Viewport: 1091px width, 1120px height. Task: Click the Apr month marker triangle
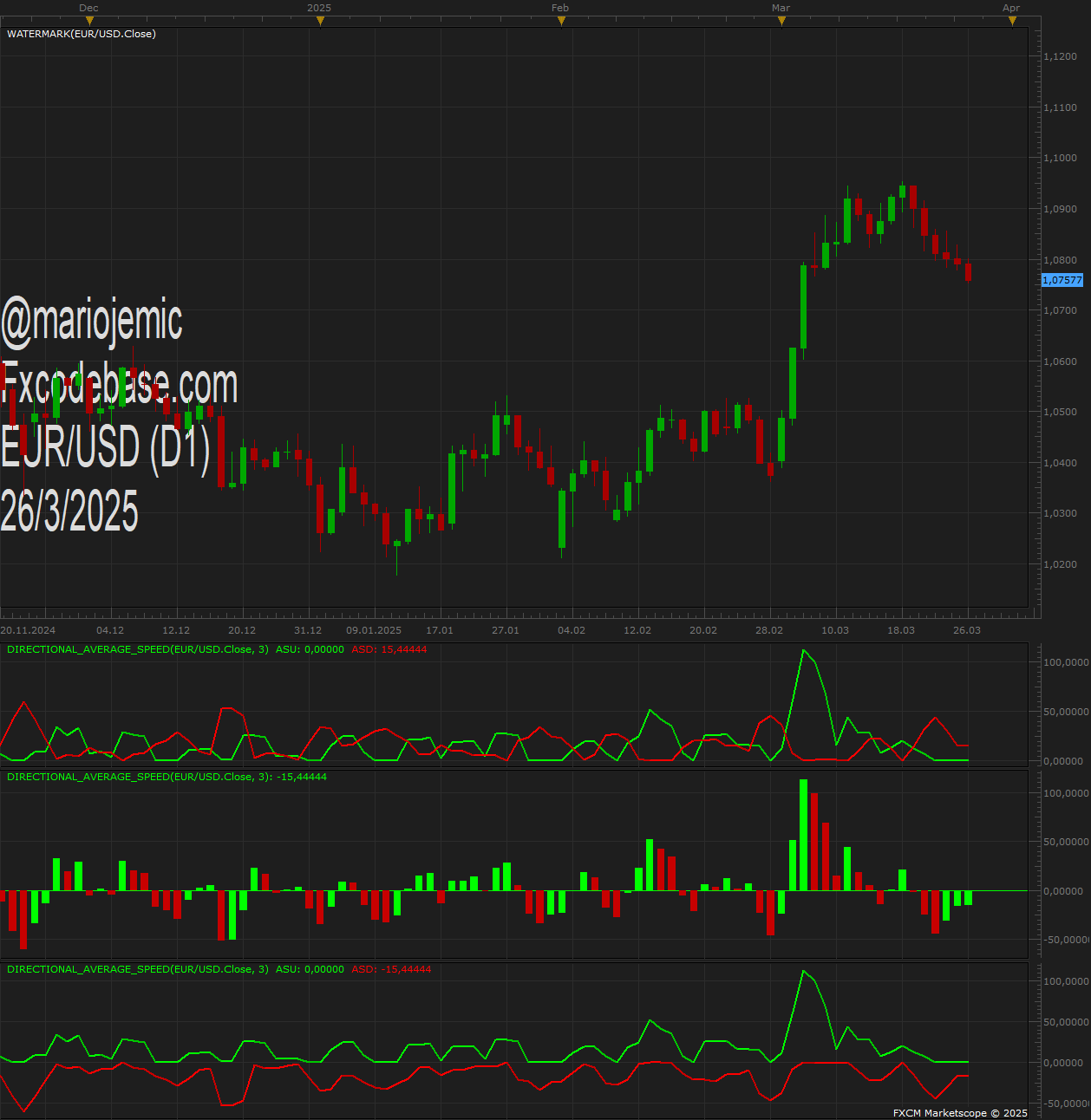(x=1012, y=22)
